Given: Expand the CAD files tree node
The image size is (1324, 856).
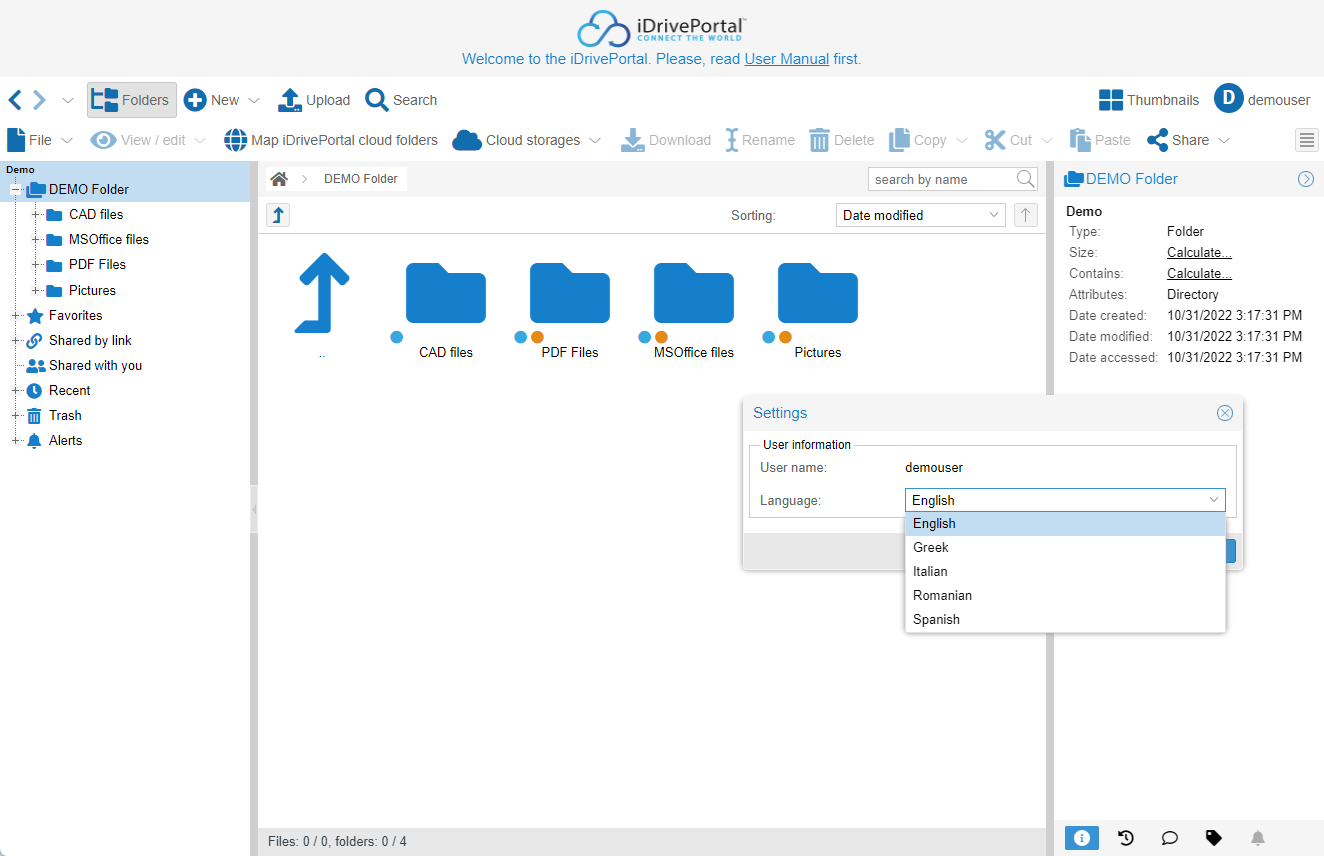Looking at the screenshot, I should click(x=37, y=214).
